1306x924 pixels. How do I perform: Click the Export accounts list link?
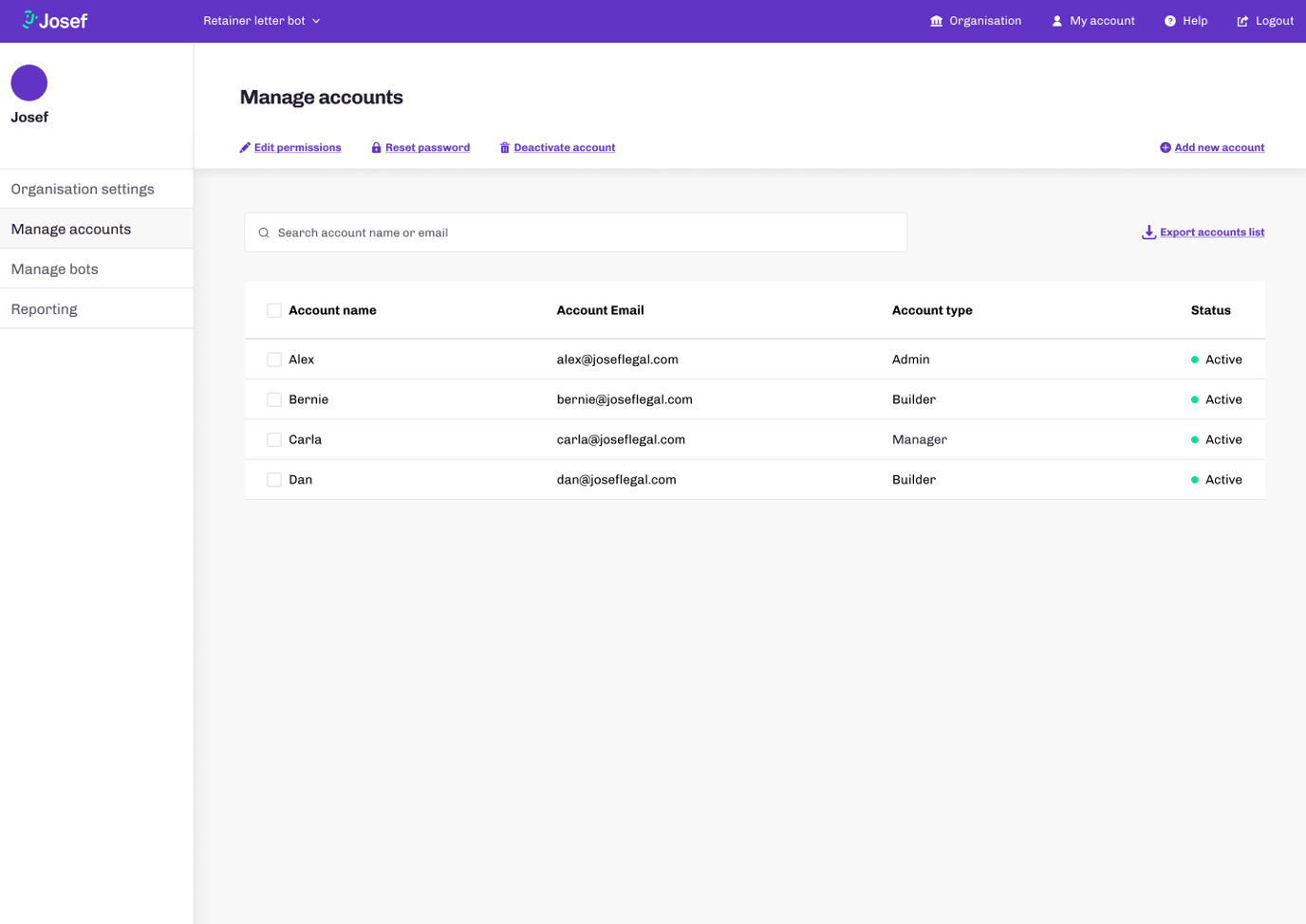pyautogui.click(x=1212, y=232)
